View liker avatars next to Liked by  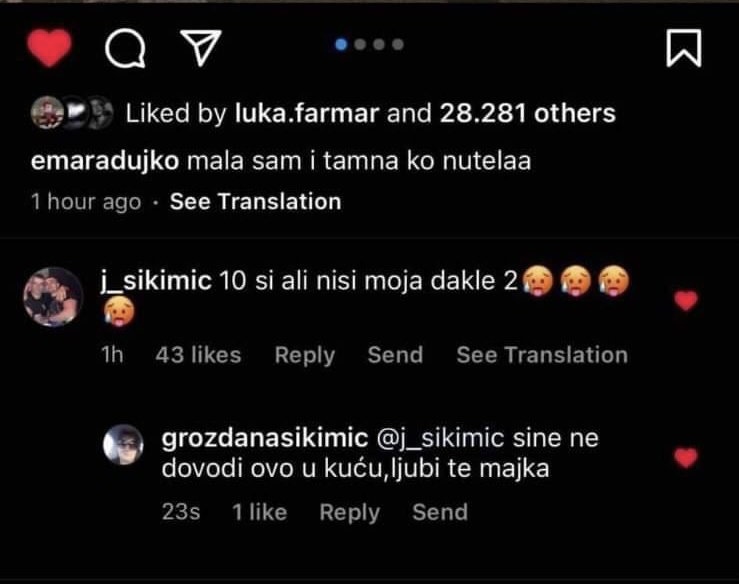click(x=68, y=114)
